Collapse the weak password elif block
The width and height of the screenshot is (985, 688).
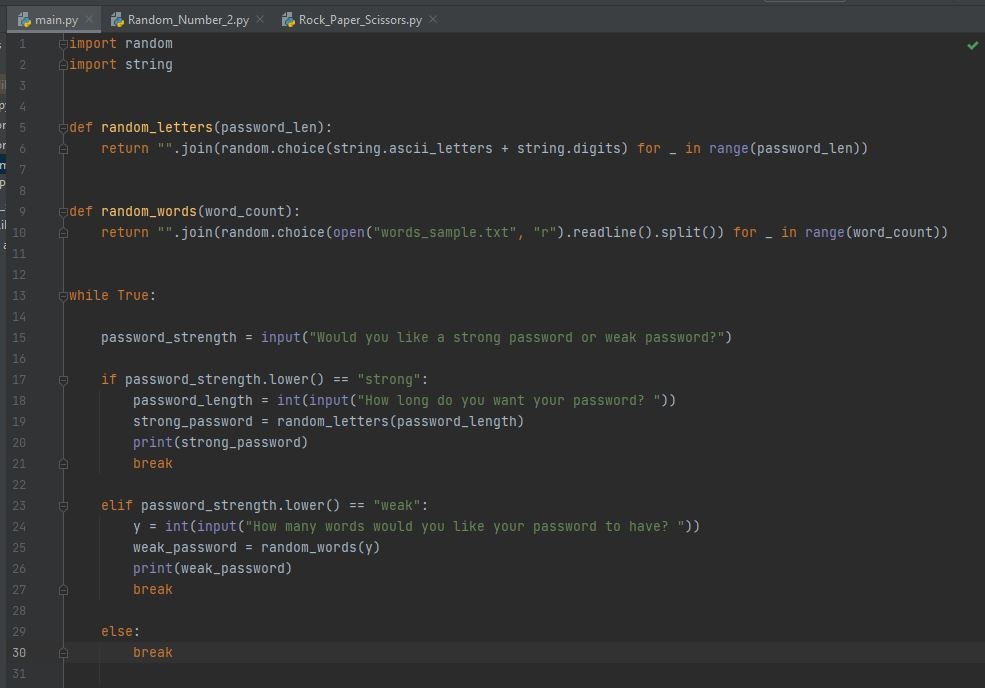coord(63,506)
